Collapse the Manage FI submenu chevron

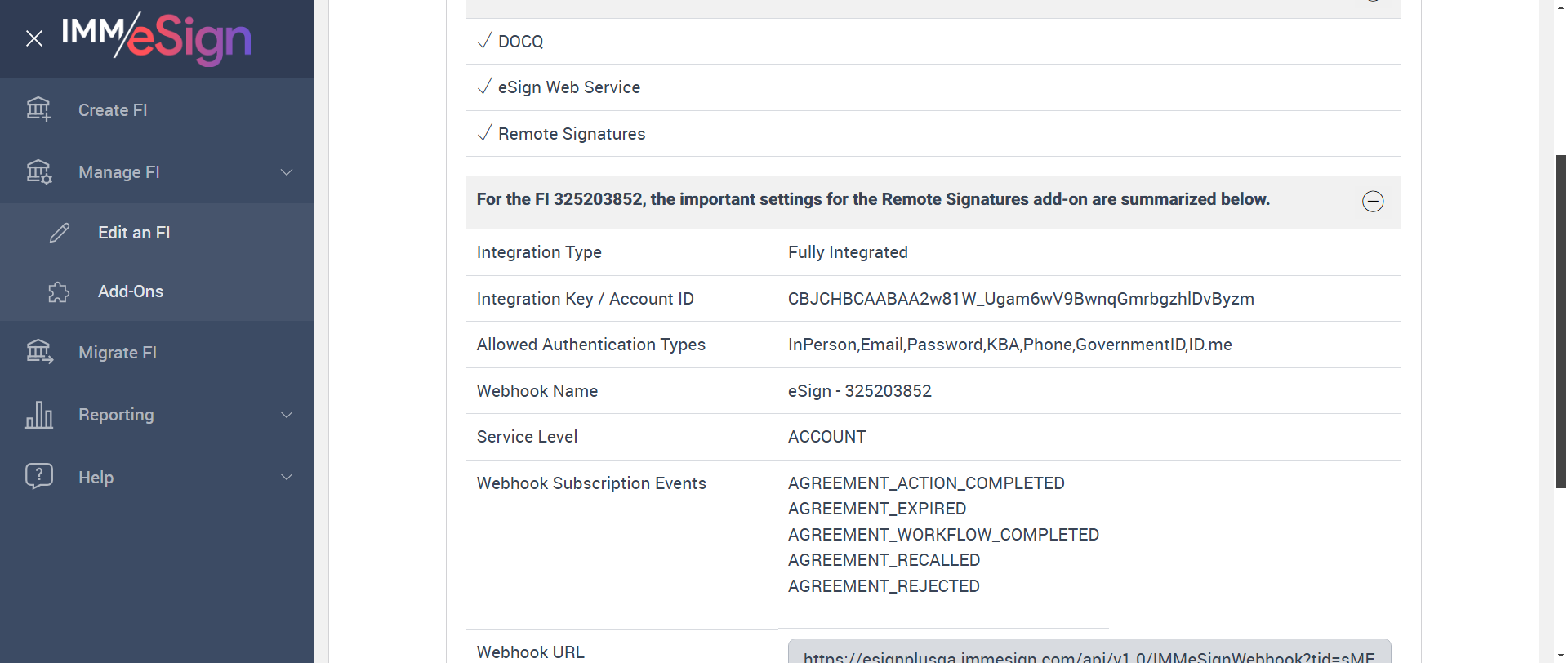(287, 172)
